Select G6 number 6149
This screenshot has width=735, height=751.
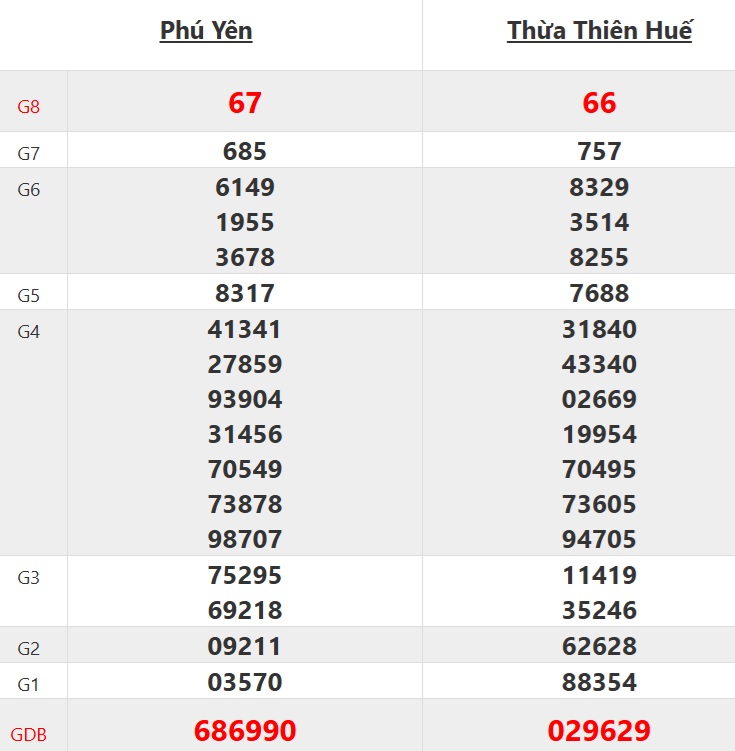245,187
